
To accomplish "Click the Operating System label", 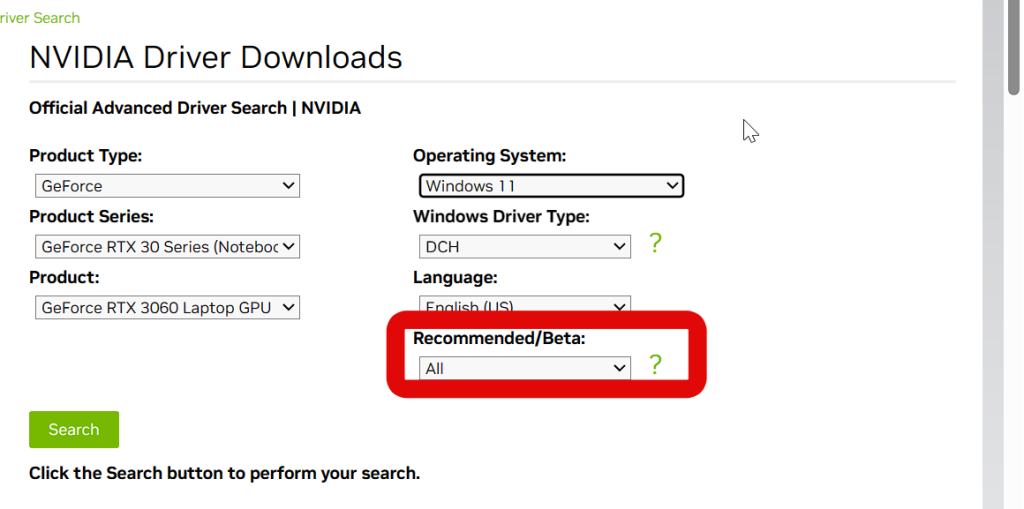I will [x=489, y=156].
